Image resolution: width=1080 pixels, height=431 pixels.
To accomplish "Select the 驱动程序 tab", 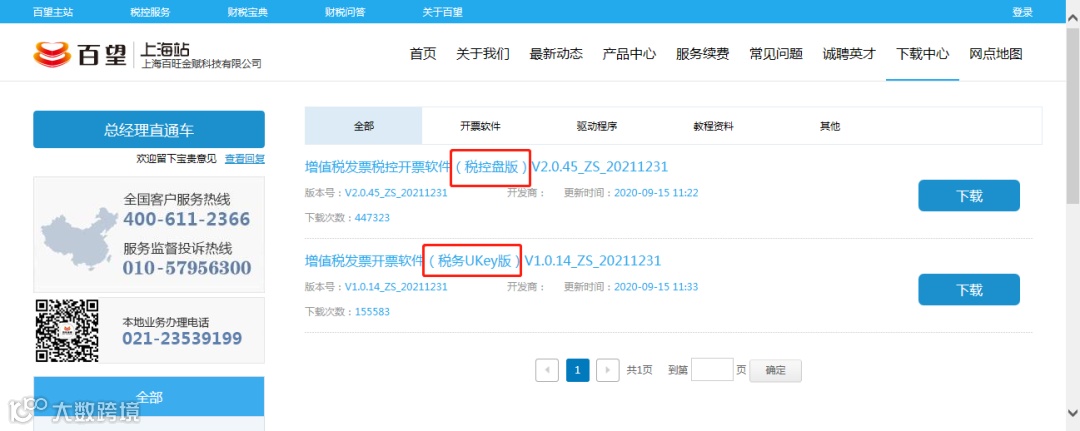I will [x=596, y=126].
